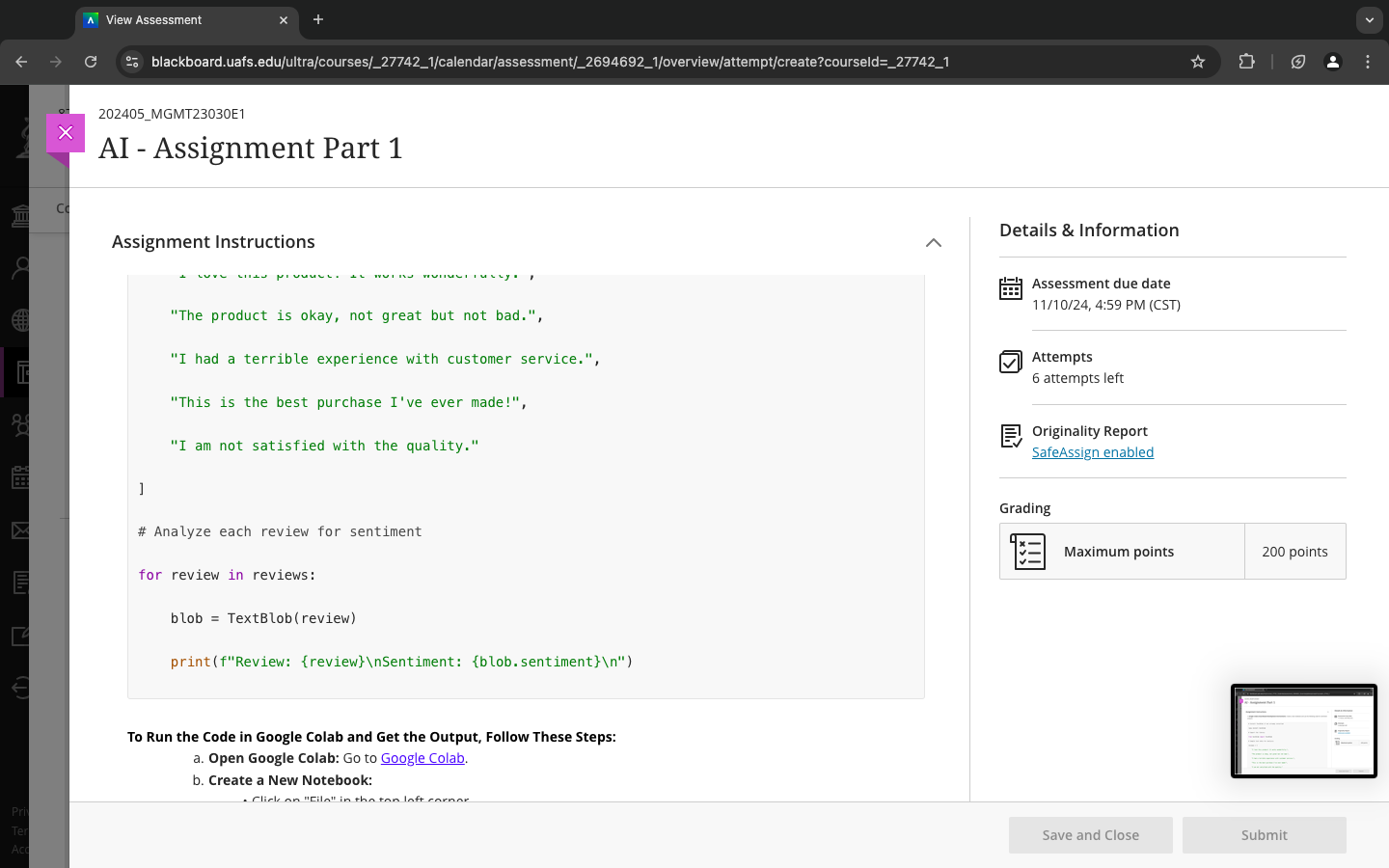Close the View Assessment tab
This screenshot has height=868, width=1389.
(284, 20)
